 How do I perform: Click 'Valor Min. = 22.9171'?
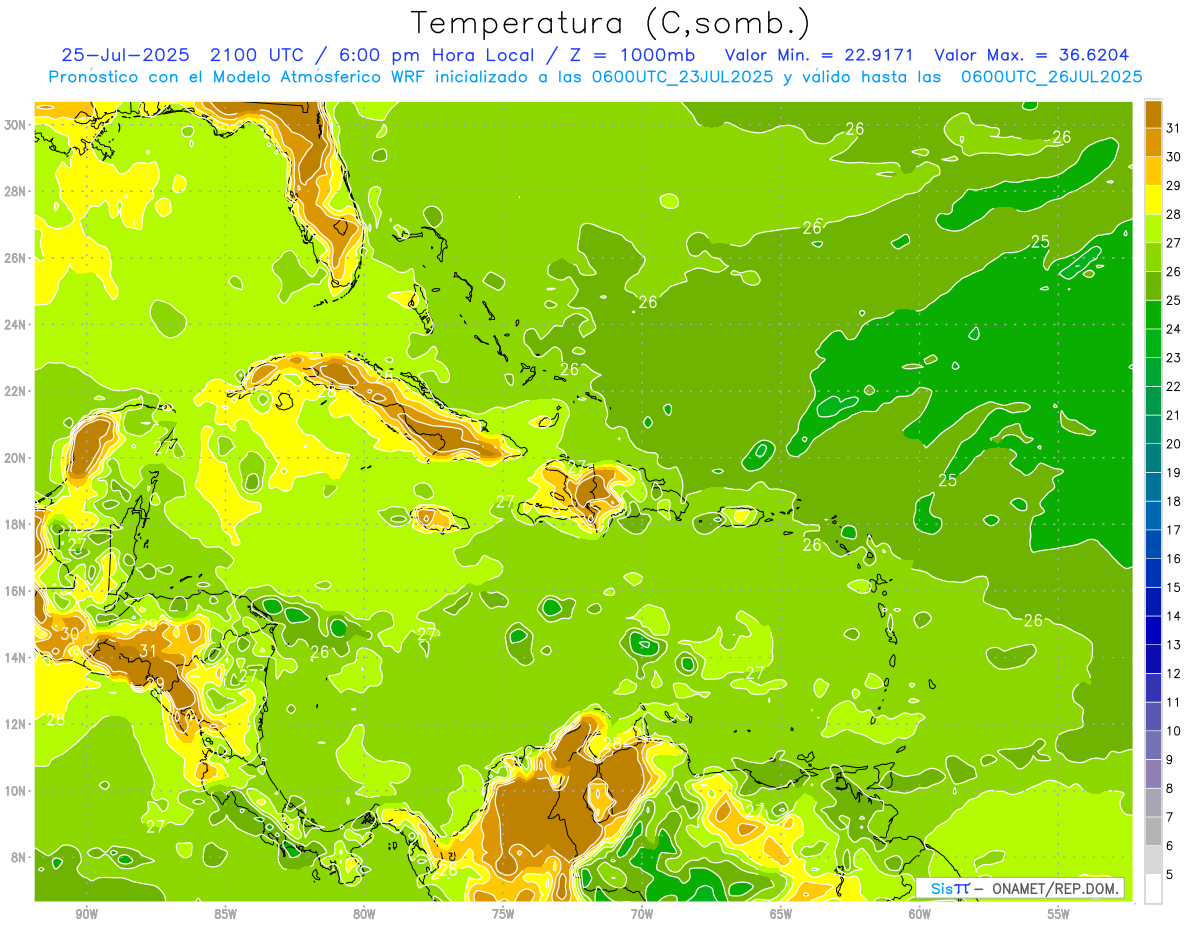point(819,55)
